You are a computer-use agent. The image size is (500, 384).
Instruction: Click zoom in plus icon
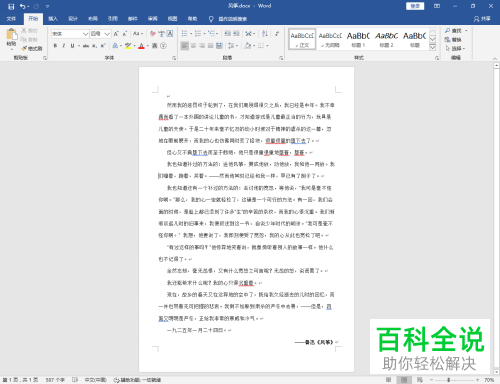(x=477, y=380)
